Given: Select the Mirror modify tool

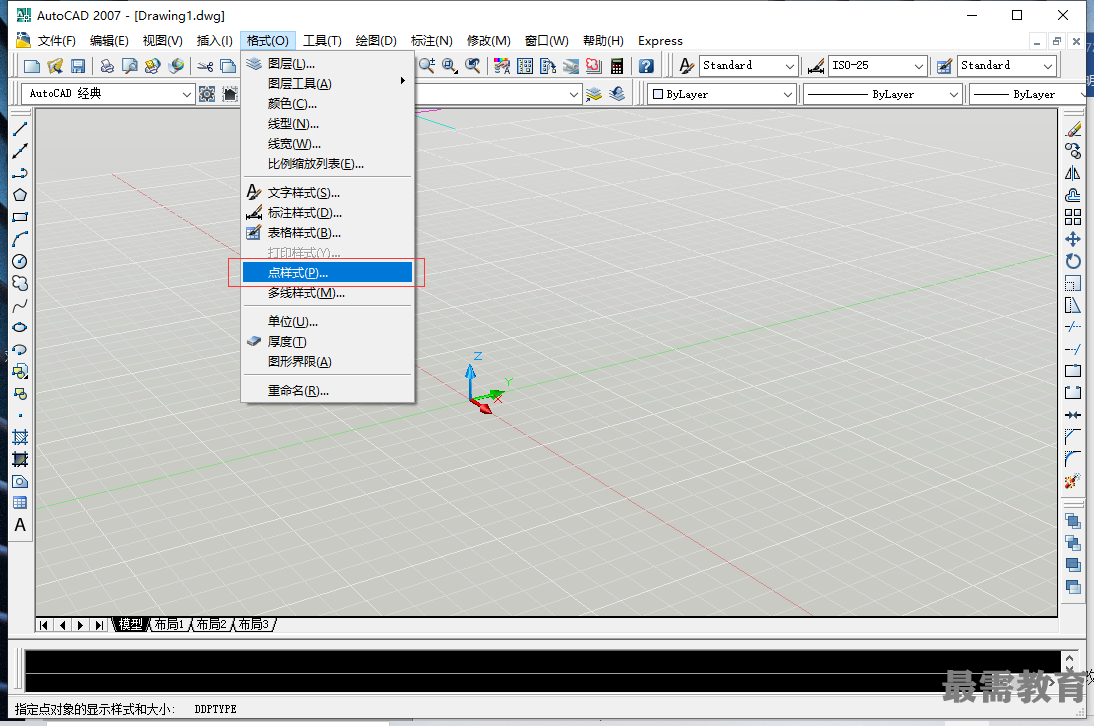Looking at the screenshot, I should [1073, 173].
